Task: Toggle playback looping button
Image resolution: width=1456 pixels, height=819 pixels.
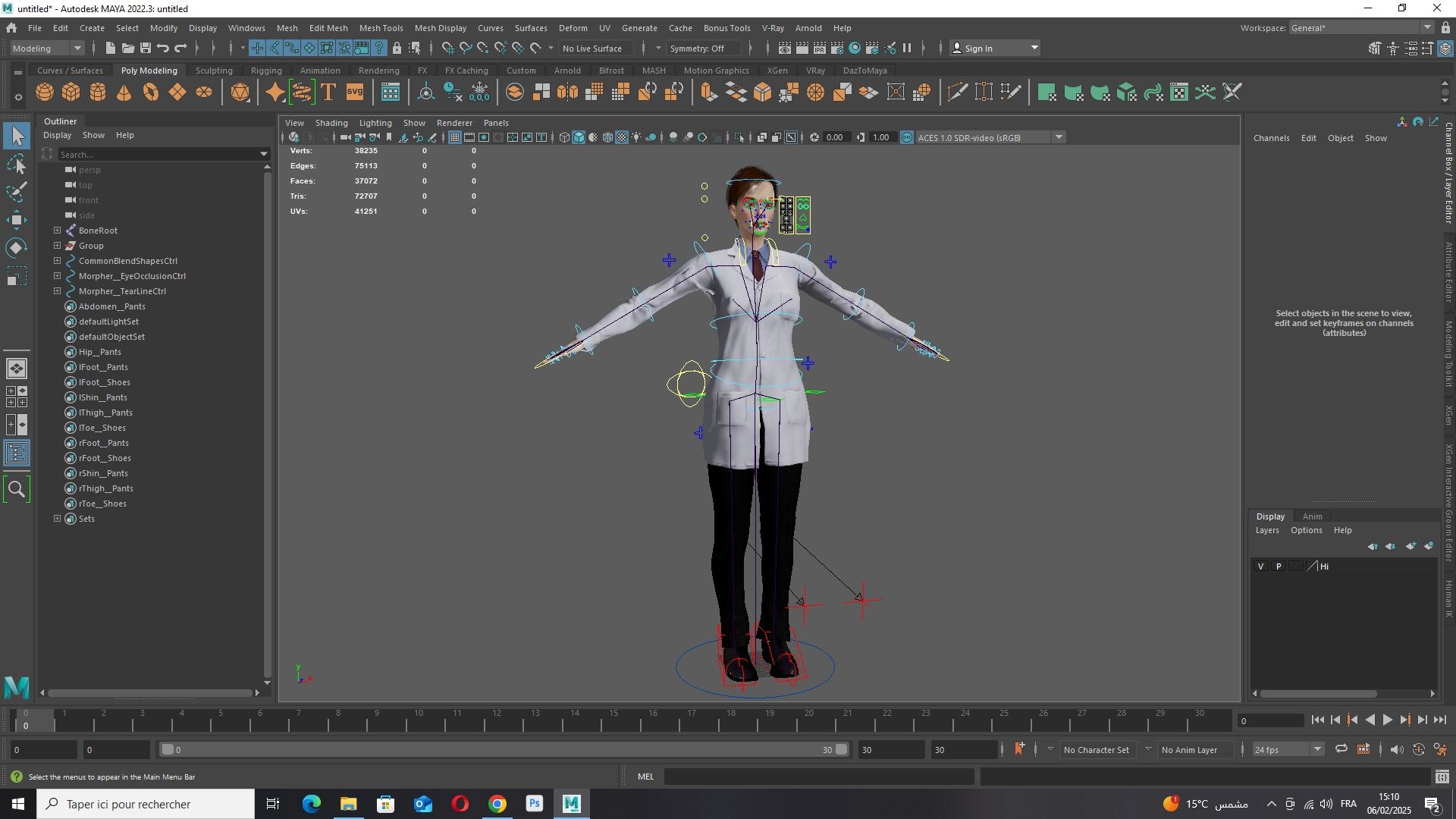Action: [1341, 749]
